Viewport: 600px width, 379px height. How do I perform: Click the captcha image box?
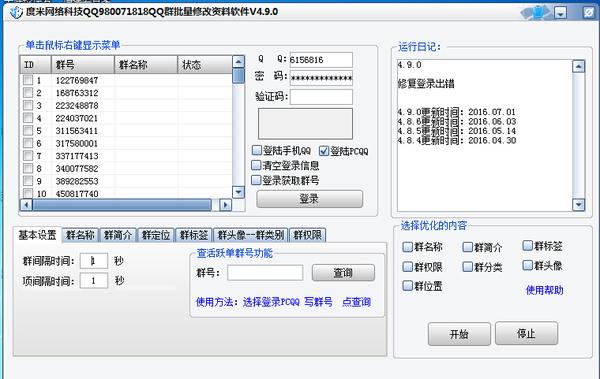[305, 124]
